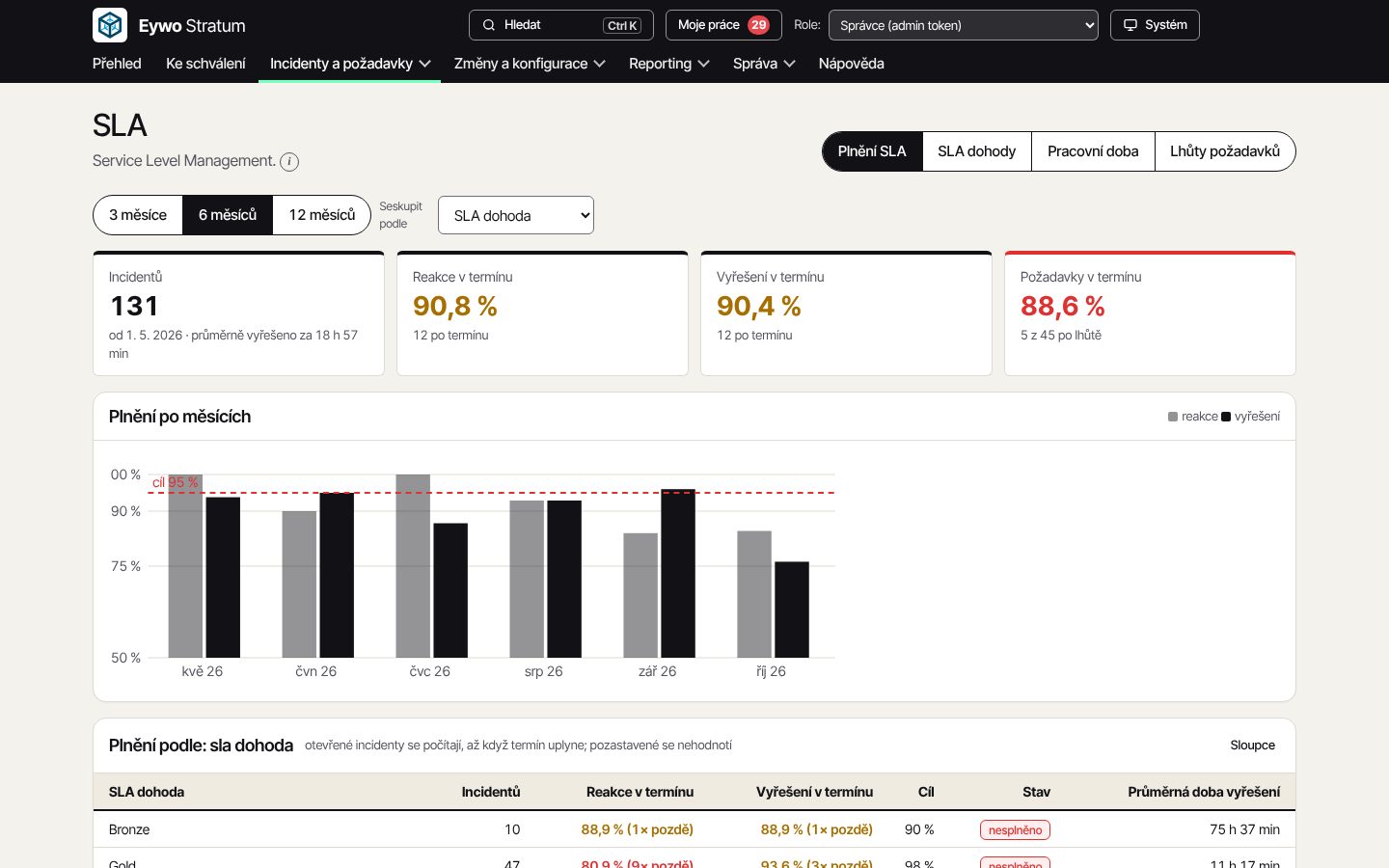Open the Role selector dropdown
Image resolution: width=1389 pixels, height=868 pixels.
click(x=964, y=25)
